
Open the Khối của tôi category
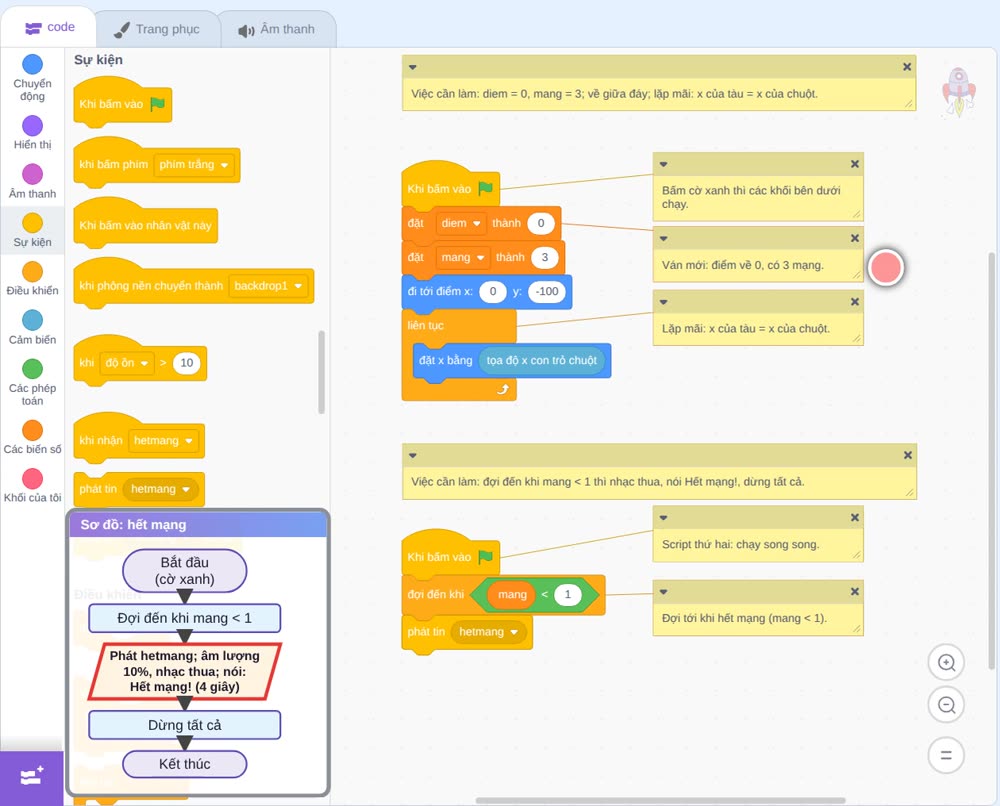click(33, 479)
